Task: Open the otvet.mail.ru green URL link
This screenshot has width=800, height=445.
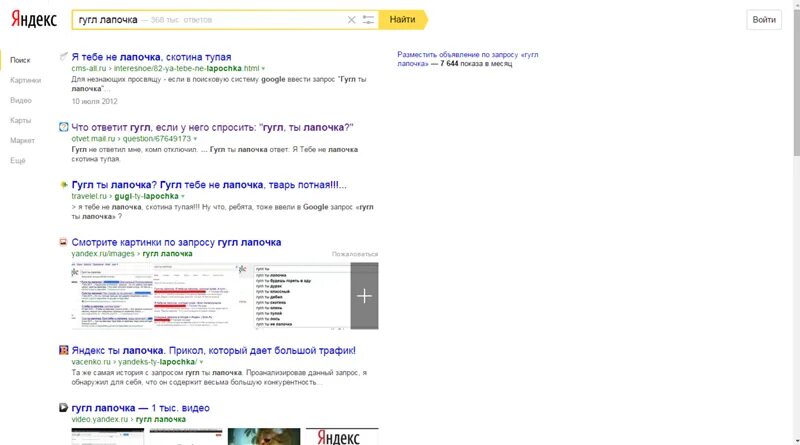Action: (131, 139)
